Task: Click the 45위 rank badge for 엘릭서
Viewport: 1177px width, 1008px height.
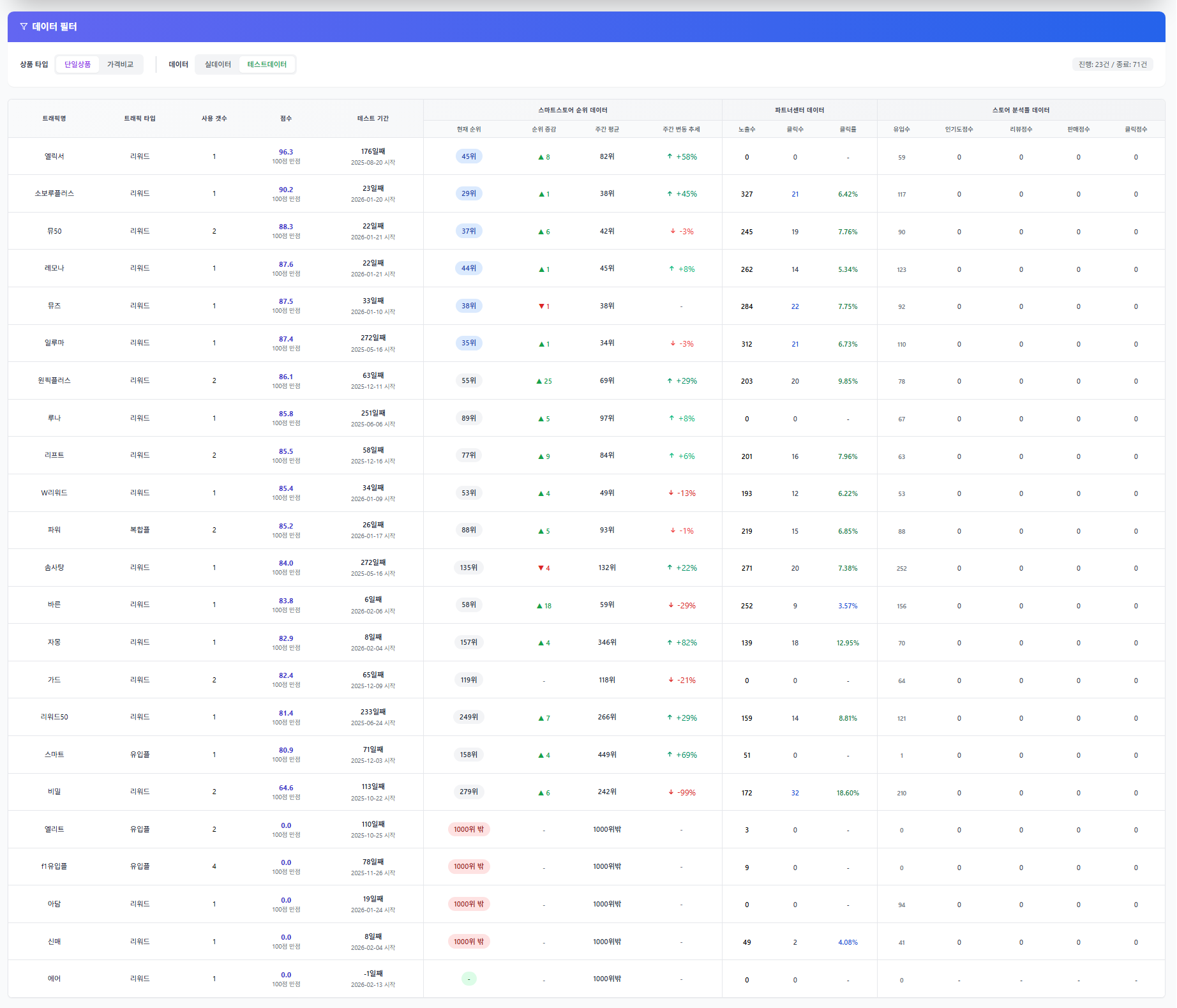Action: [x=469, y=156]
